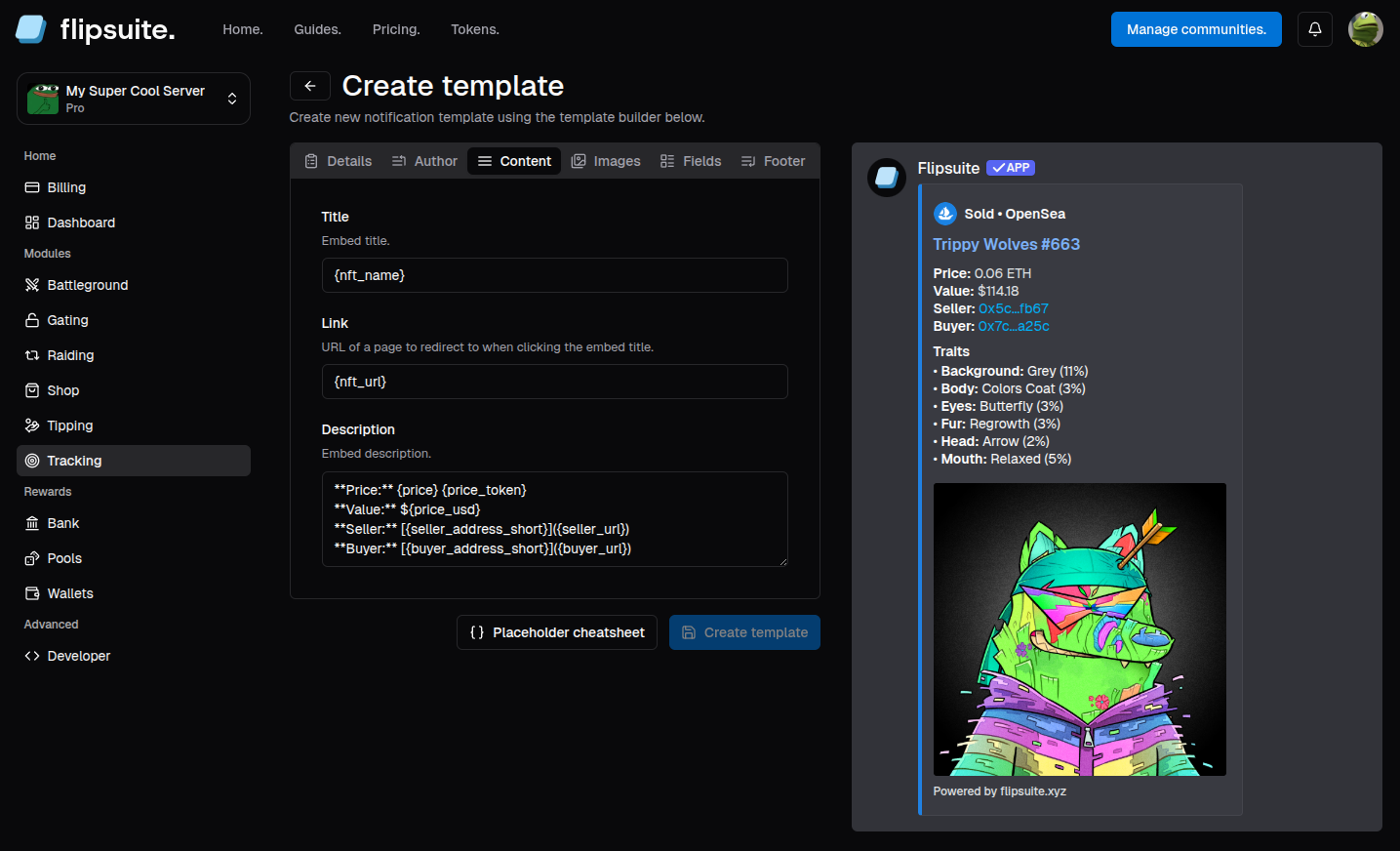Click the Title input field
This screenshot has width=1400, height=851.
click(555, 275)
